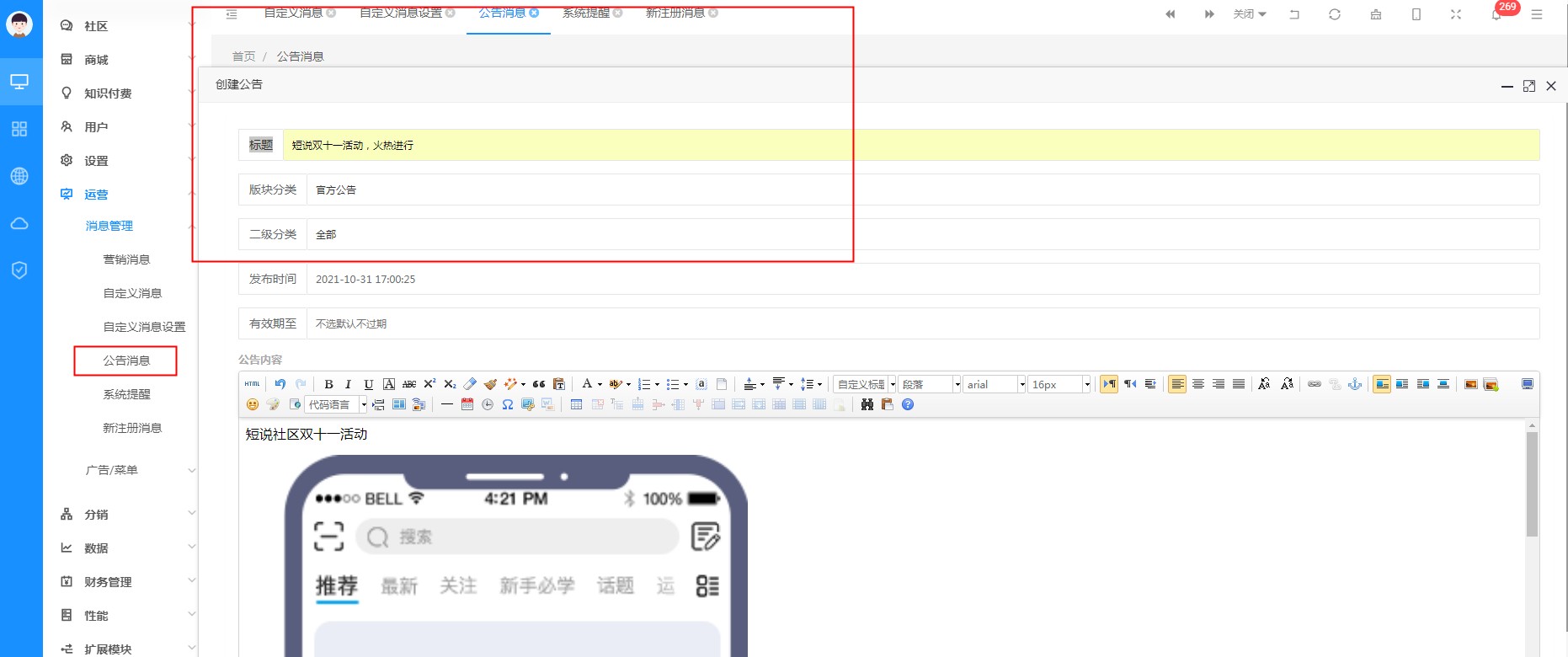
Task: Center align text in editor
Action: [1198, 384]
